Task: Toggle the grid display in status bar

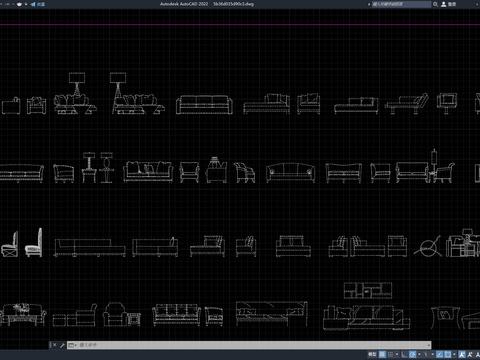Action: (382, 355)
